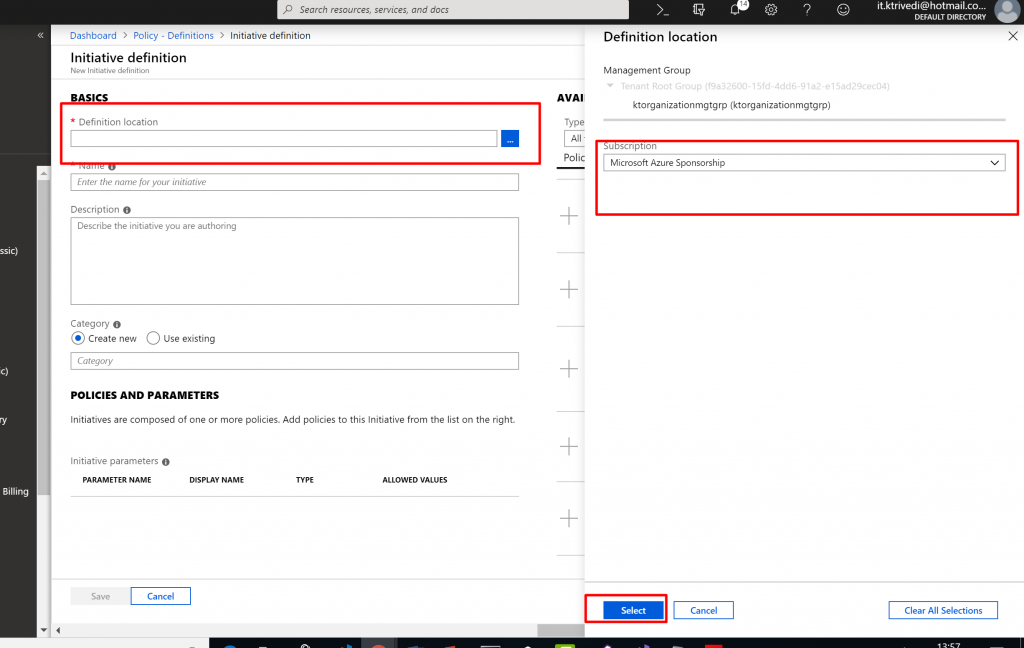The height and width of the screenshot is (648, 1024).
Task: Collapse the Tenant Root Group node
Action: 611,86
